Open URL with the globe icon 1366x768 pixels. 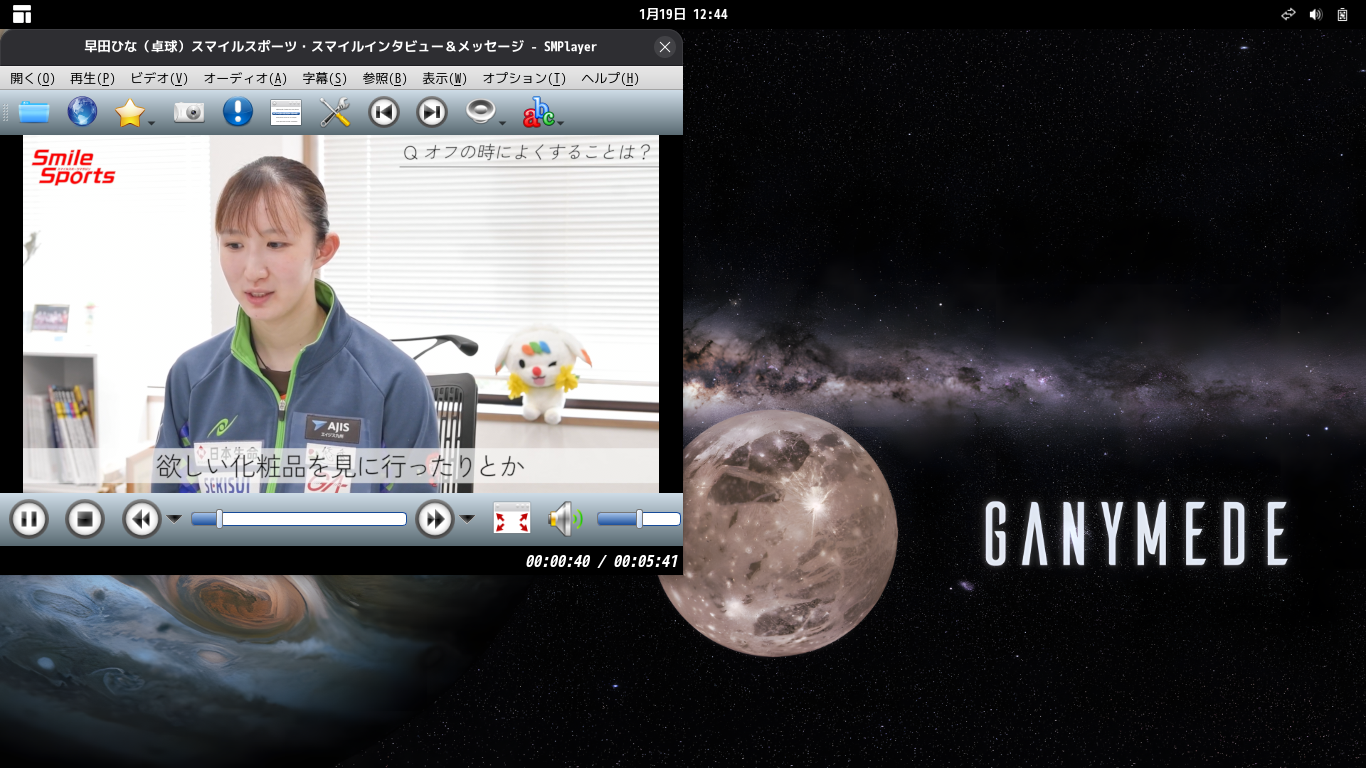click(x=82, y=112)
